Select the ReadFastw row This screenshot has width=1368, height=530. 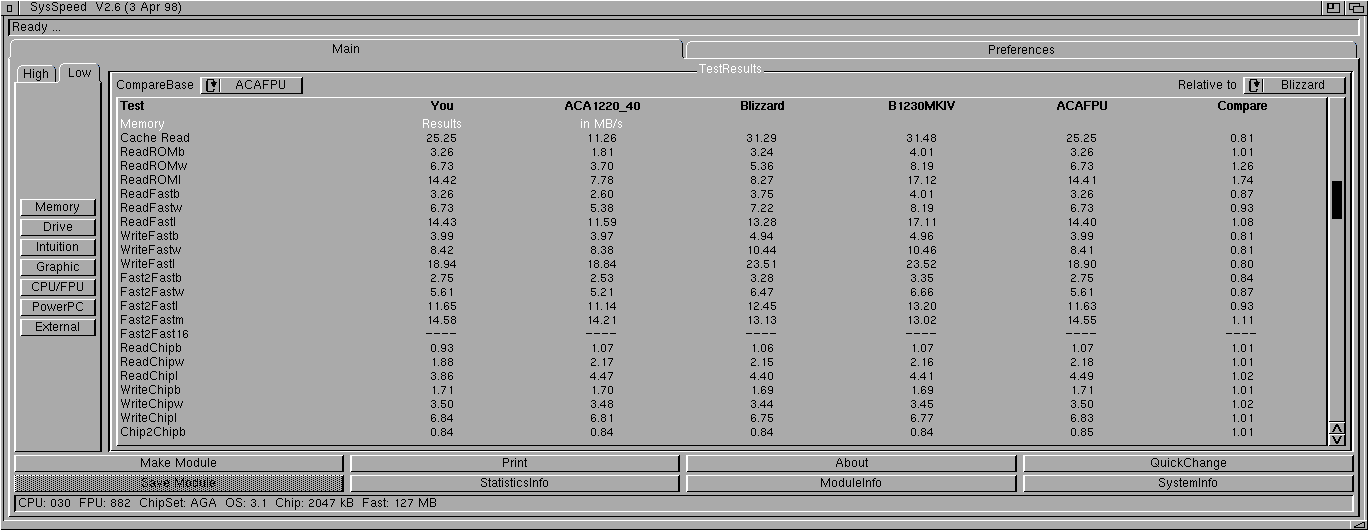(x=722, y=208)
